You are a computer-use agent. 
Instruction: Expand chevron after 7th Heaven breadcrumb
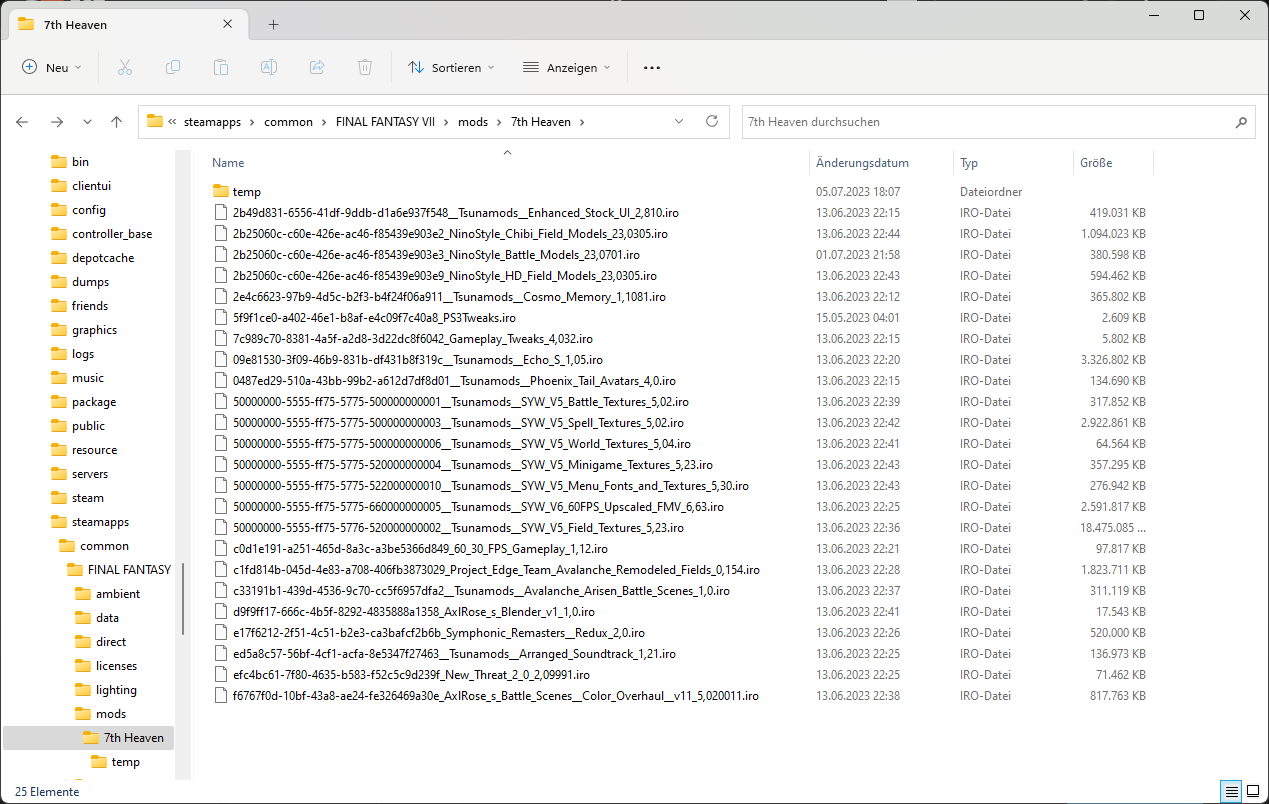pyautogui.click(x=582, y=122)
